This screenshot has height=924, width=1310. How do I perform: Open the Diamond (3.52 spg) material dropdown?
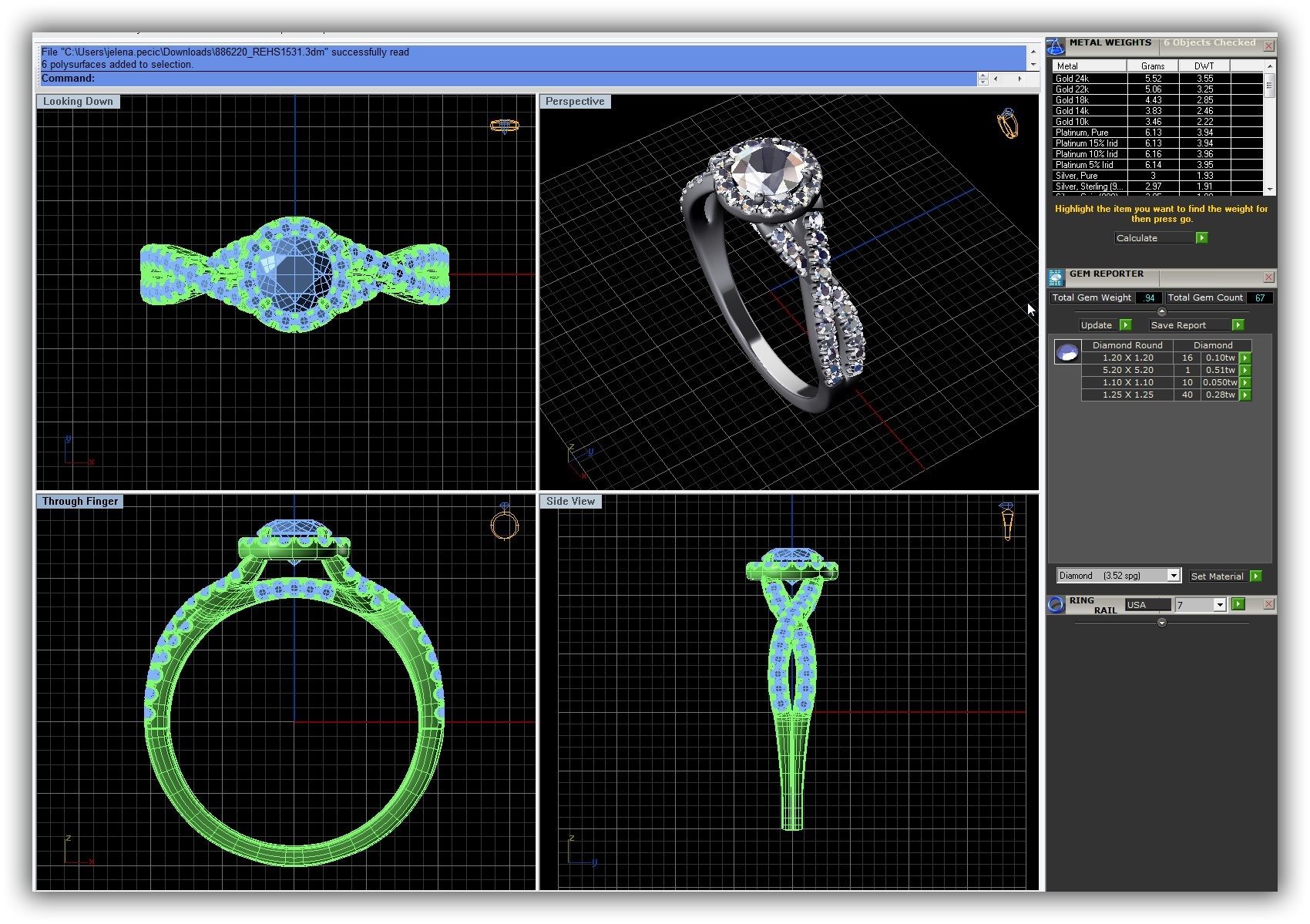pos(1173,576)
